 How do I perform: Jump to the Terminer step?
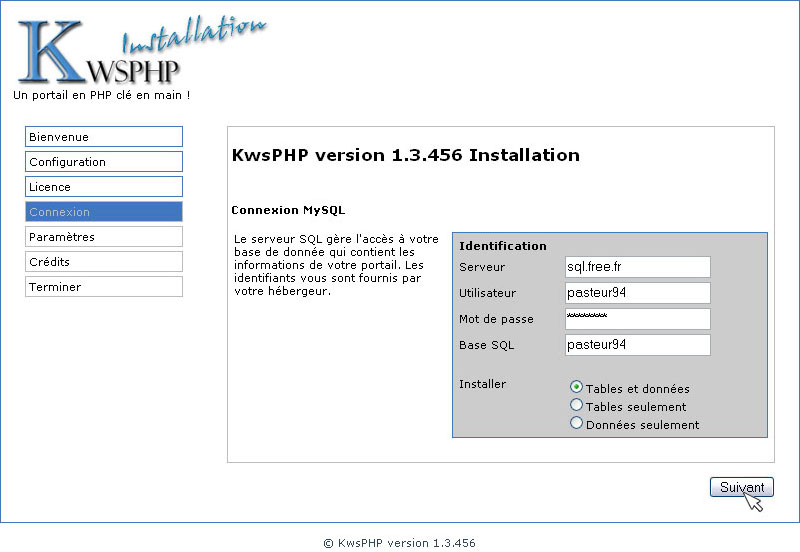(x=104, y=287)
